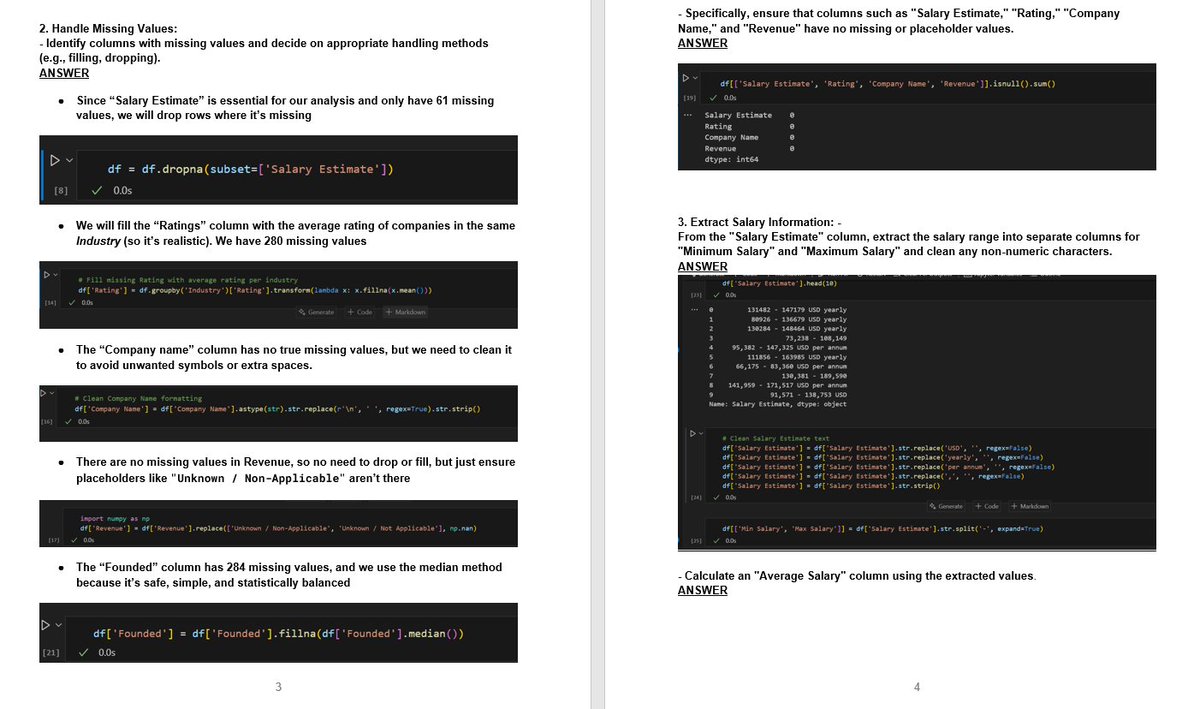
Task: Run the isnull().sum() check cell
Action: 686,77
